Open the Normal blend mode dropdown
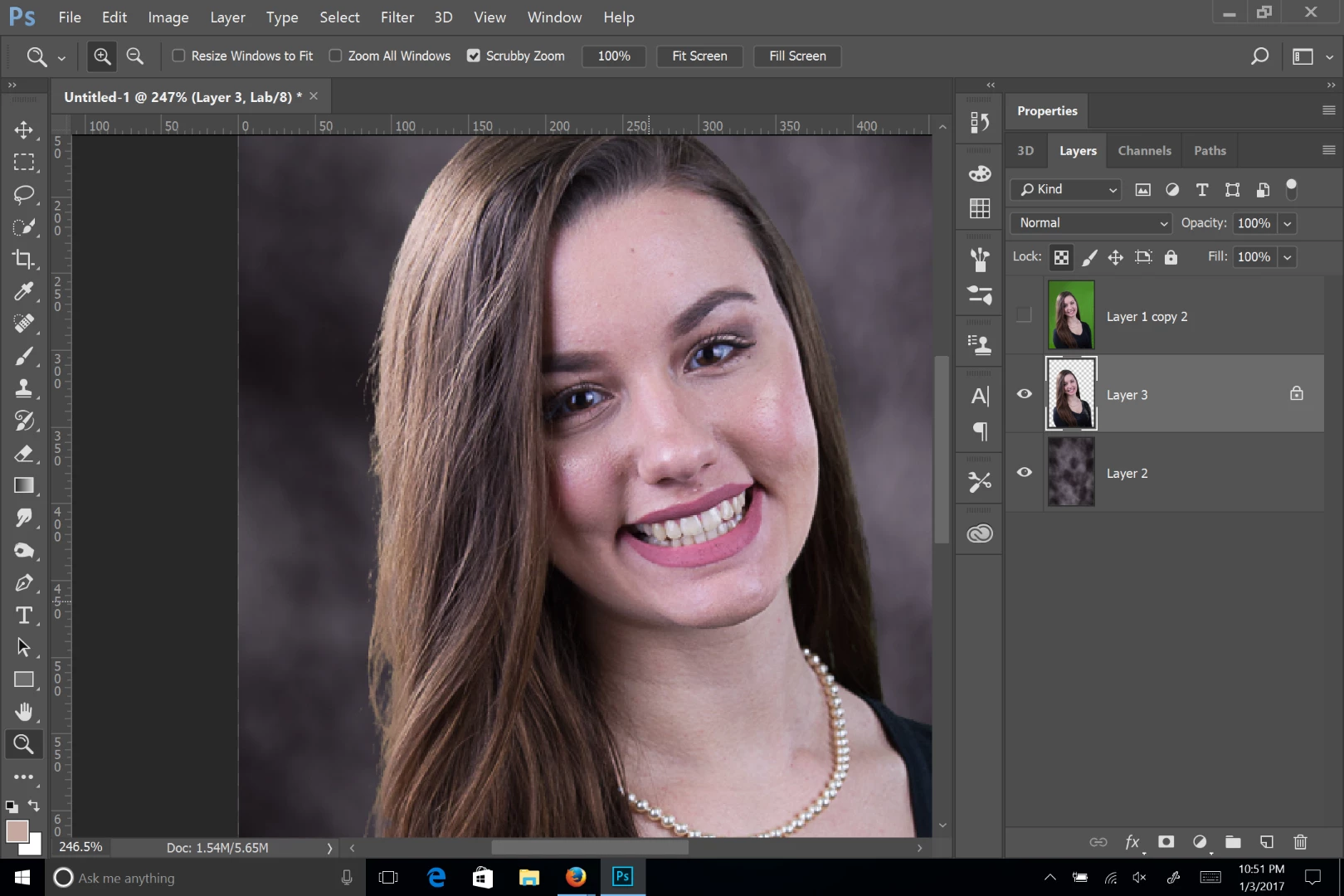Viewport: 1344px width, 896px height. [x=1091, y=223]
